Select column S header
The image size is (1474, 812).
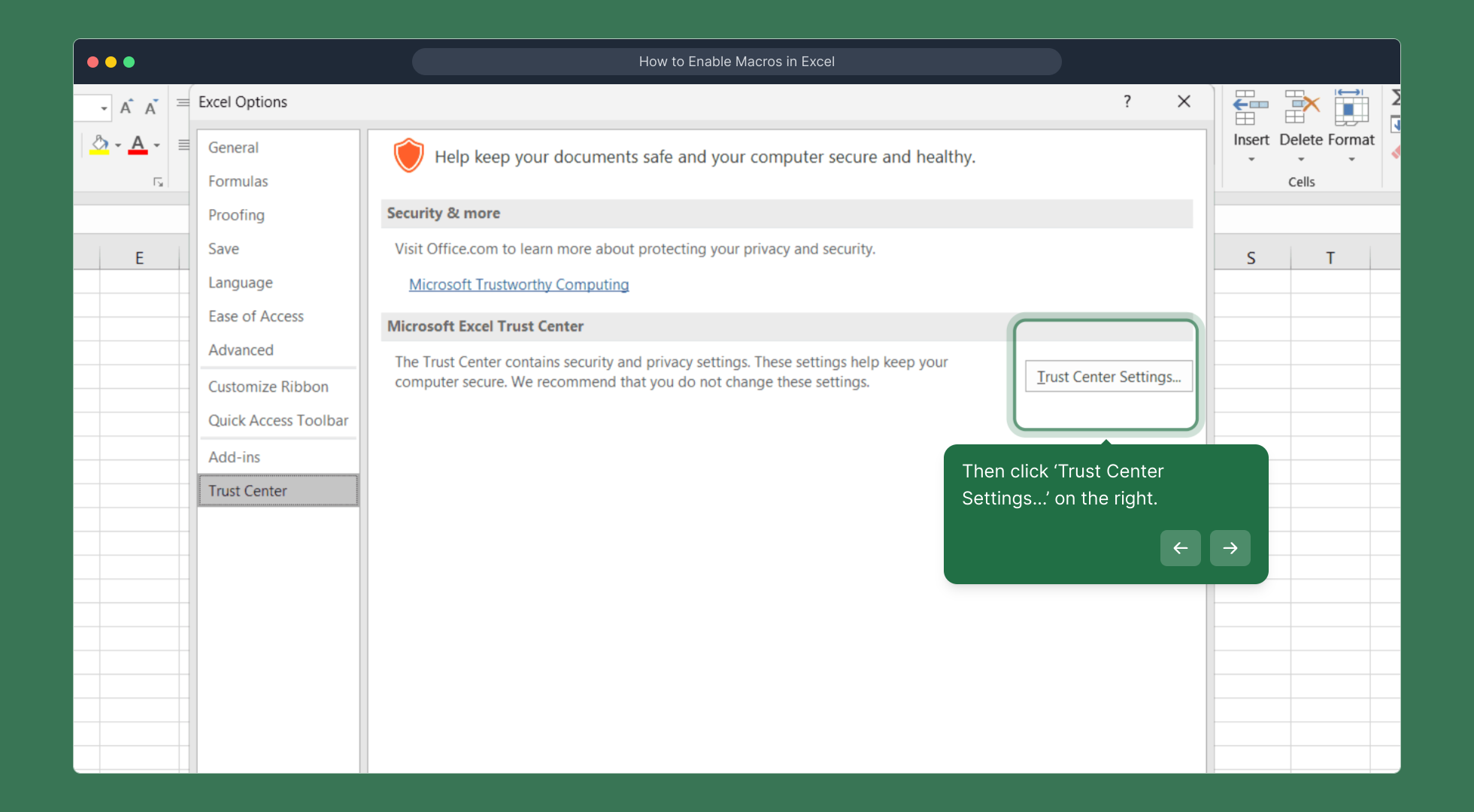pyautogui.click(x=1251, y=258)
